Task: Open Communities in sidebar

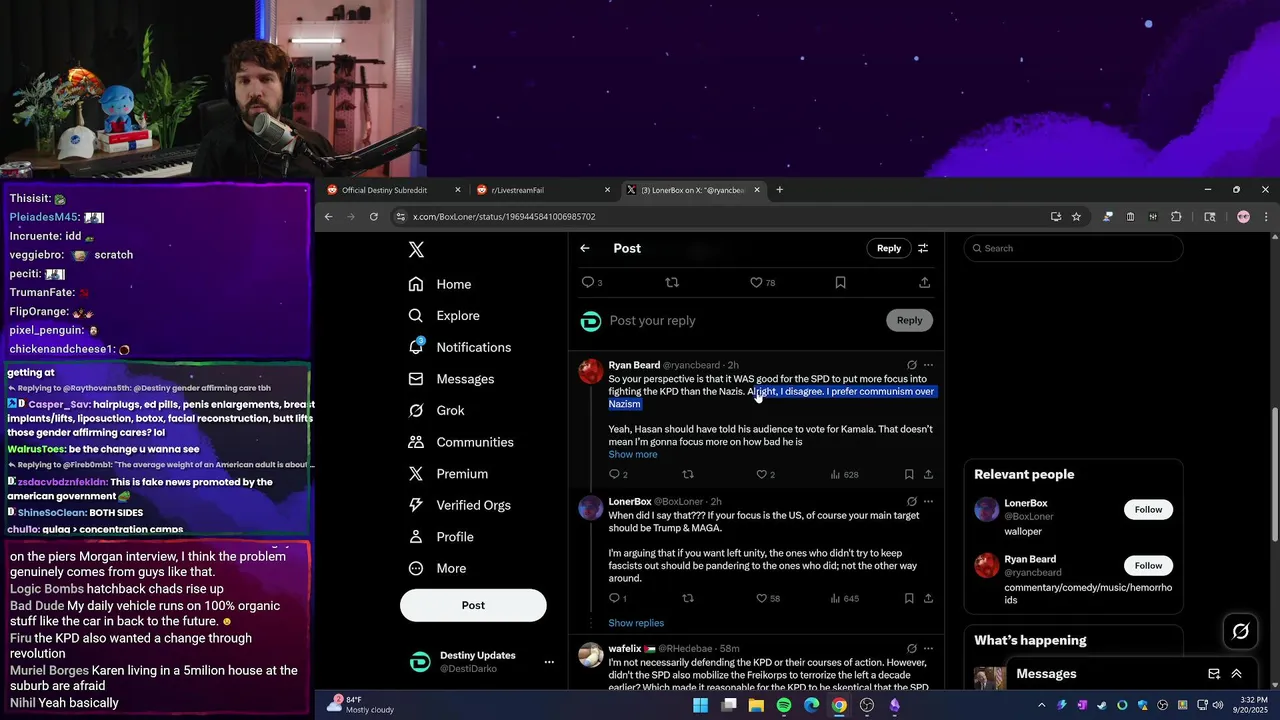Action: [x=461, y=442]
